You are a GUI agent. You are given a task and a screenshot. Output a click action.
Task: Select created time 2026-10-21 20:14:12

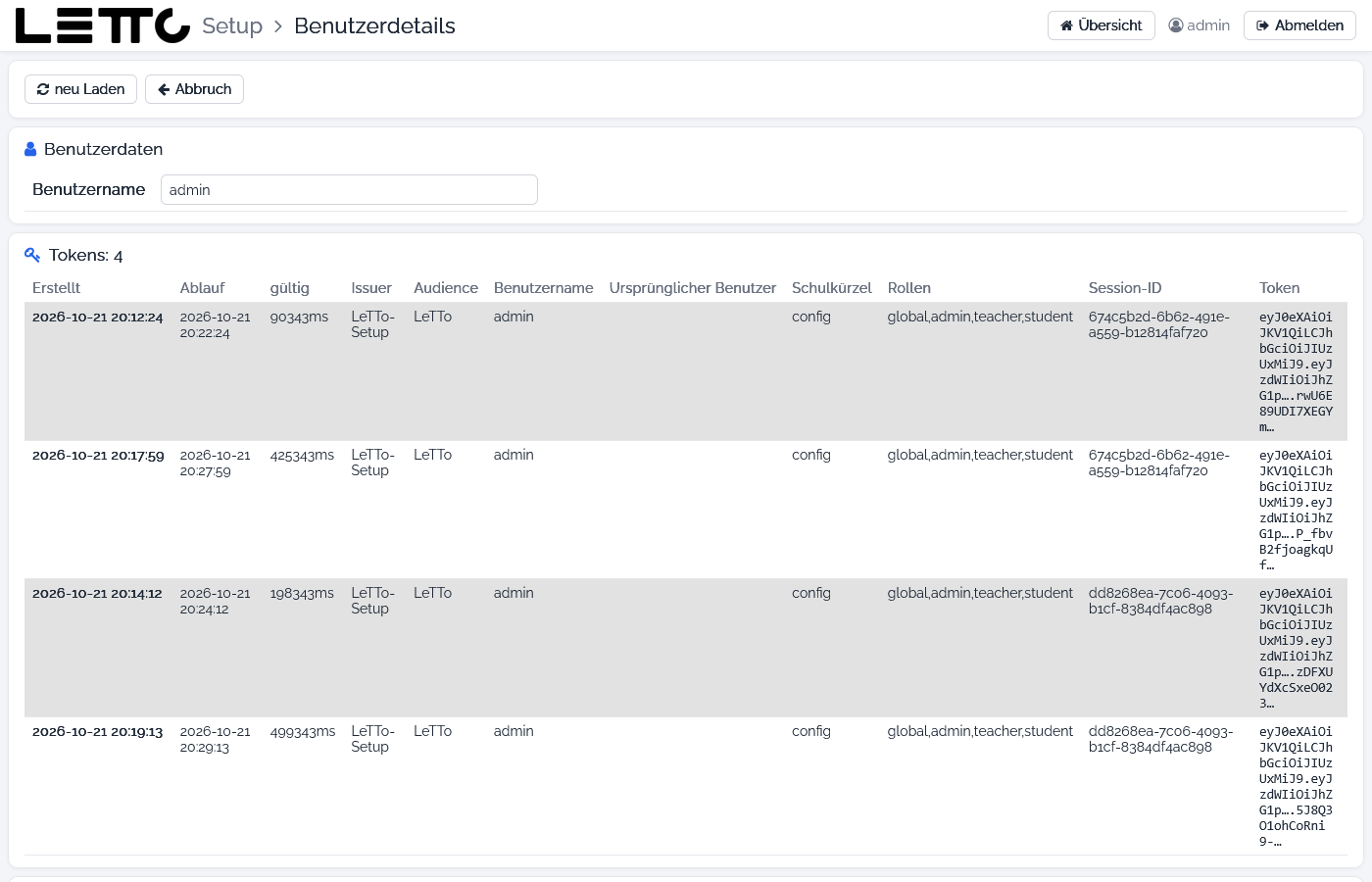[x=97, y=594]
